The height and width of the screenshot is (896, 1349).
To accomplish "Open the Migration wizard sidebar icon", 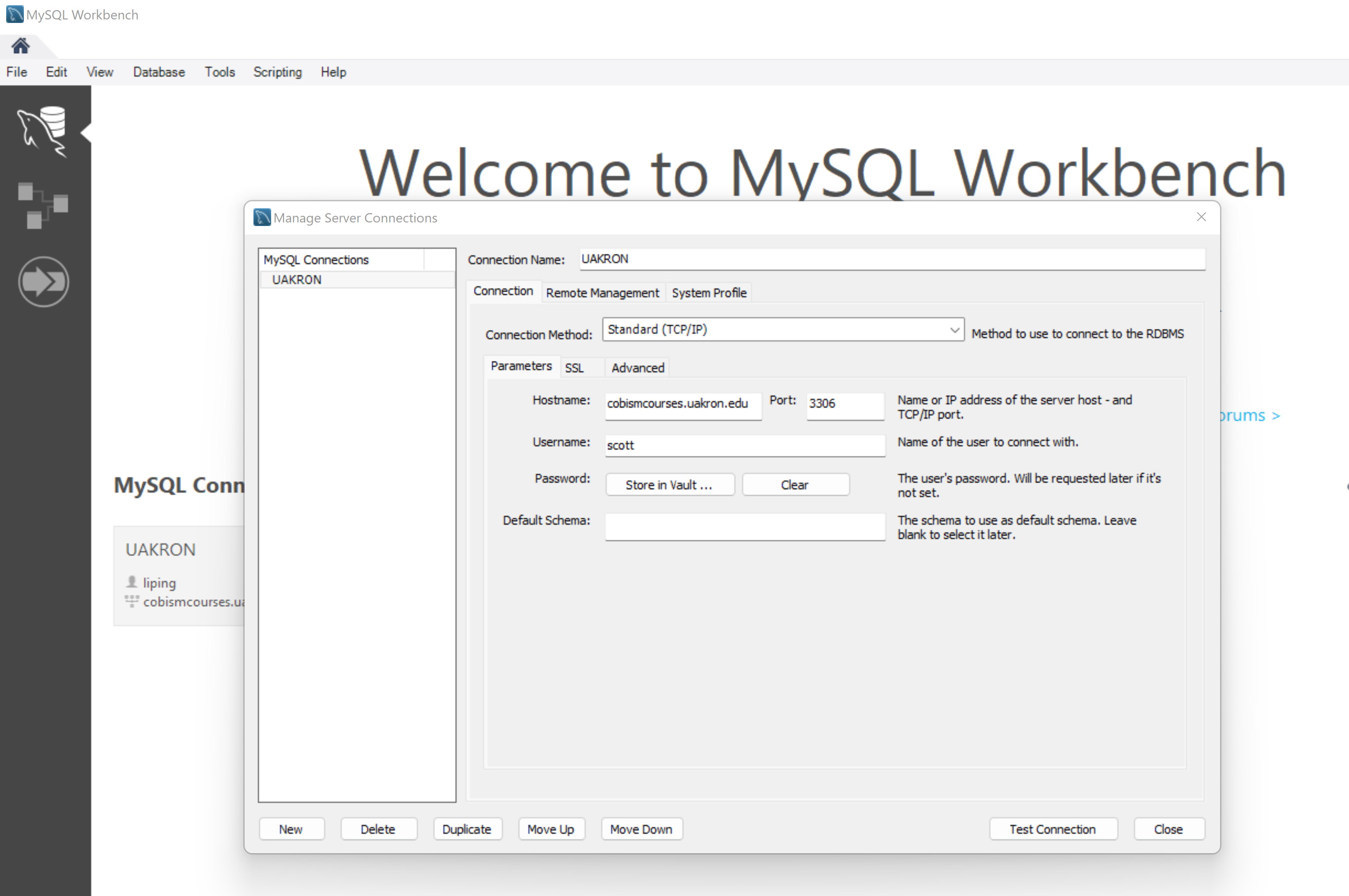I will 43,282.
